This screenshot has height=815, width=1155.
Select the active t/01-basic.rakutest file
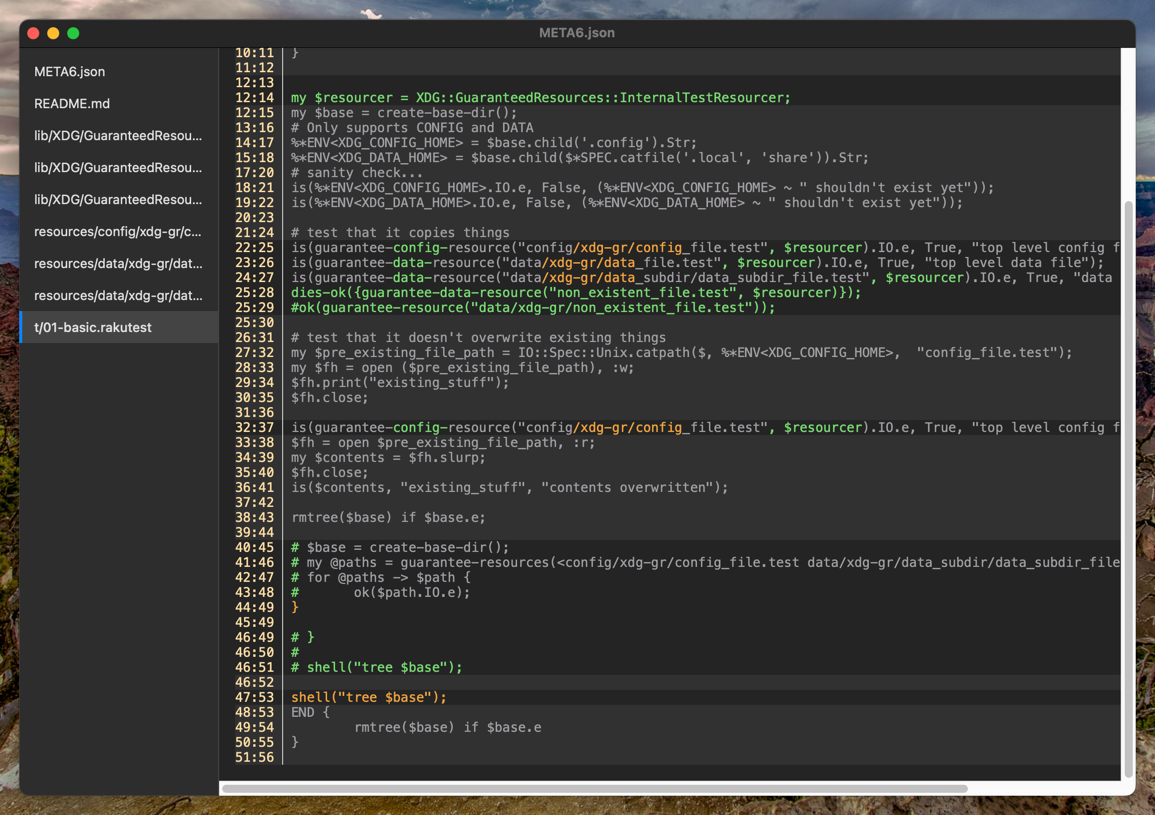pyautogui.click(x=95, y=327)
